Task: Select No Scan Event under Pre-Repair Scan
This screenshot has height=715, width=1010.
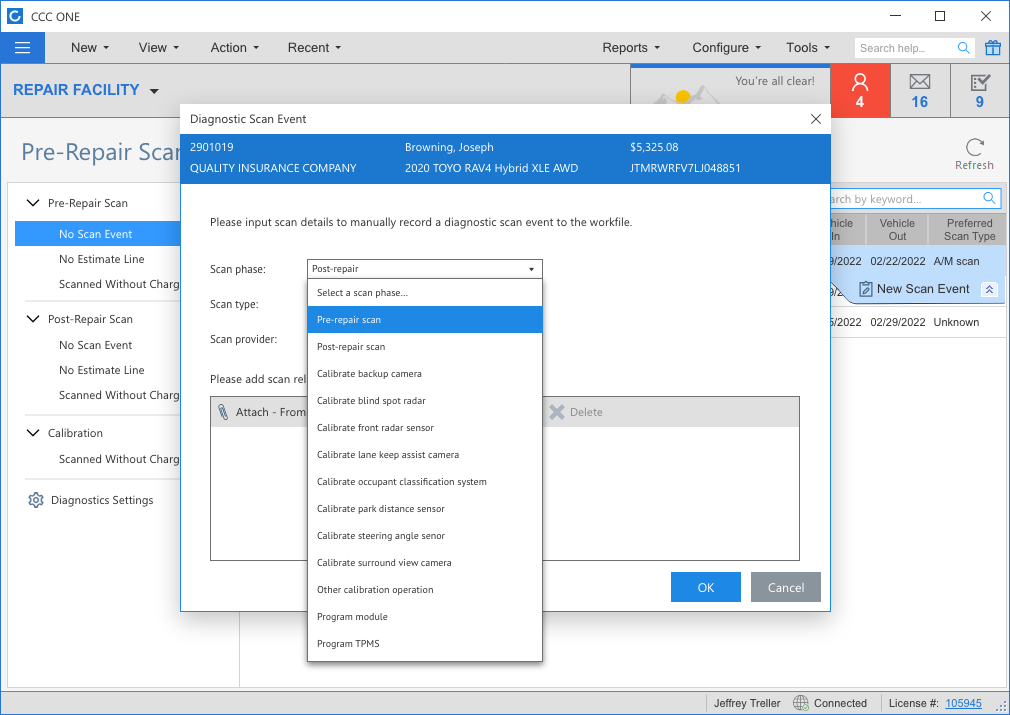Action: (x=97, y=234)
